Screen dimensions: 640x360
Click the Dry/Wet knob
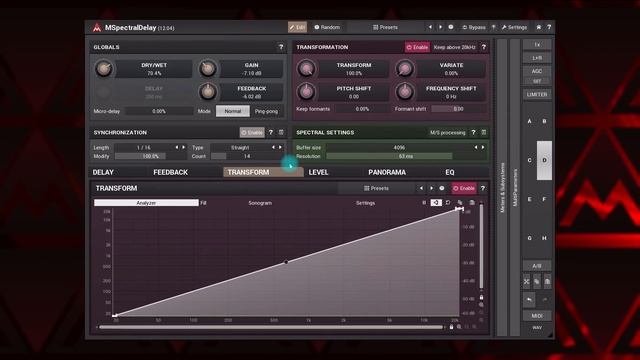tap(104, 69)
